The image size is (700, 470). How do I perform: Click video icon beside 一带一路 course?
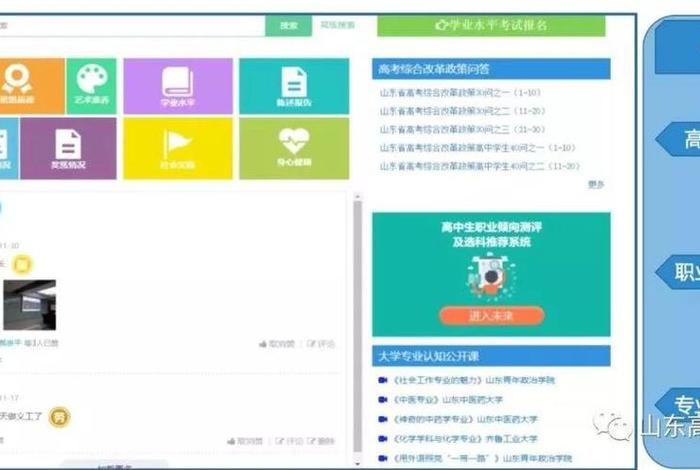(x=383, y=458)
